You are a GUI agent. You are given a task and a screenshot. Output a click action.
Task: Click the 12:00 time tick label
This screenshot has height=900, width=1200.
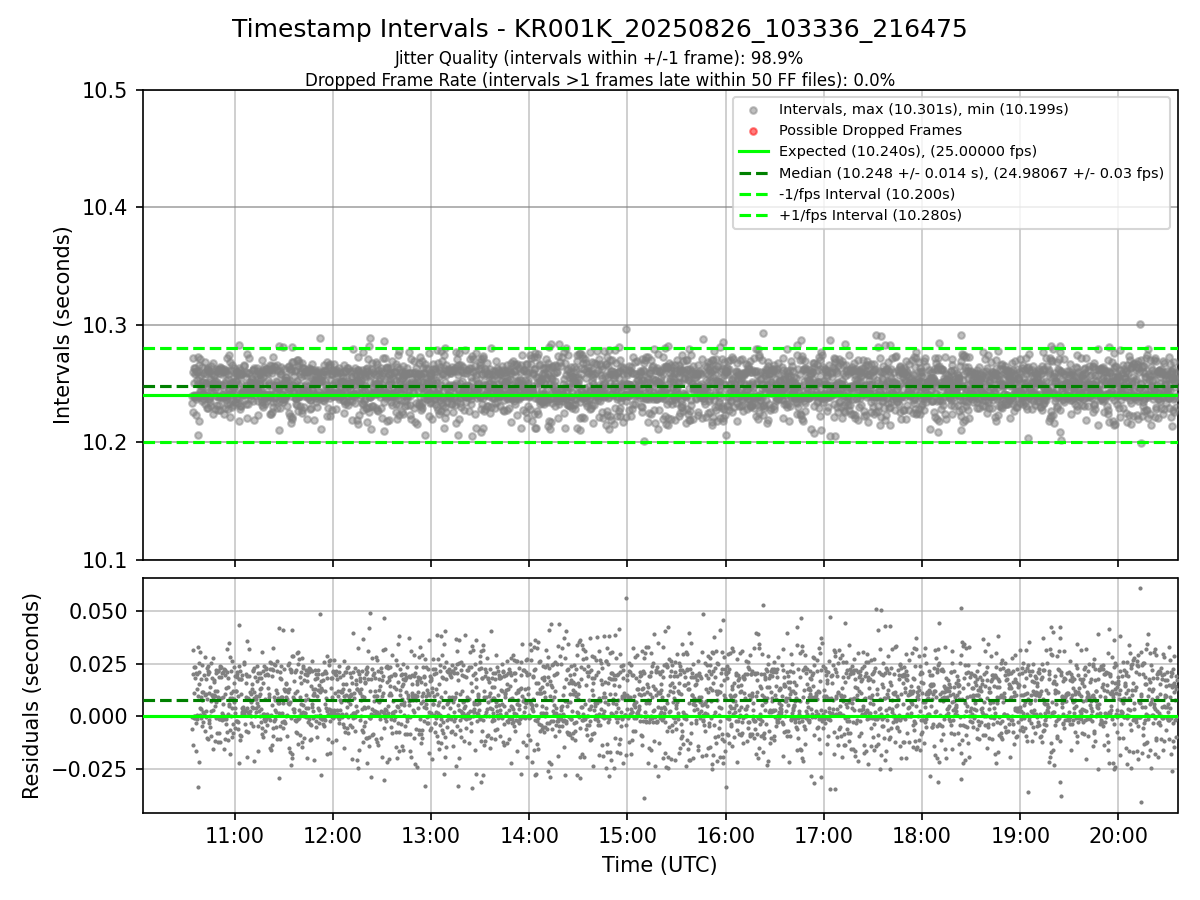click(333, 836)
